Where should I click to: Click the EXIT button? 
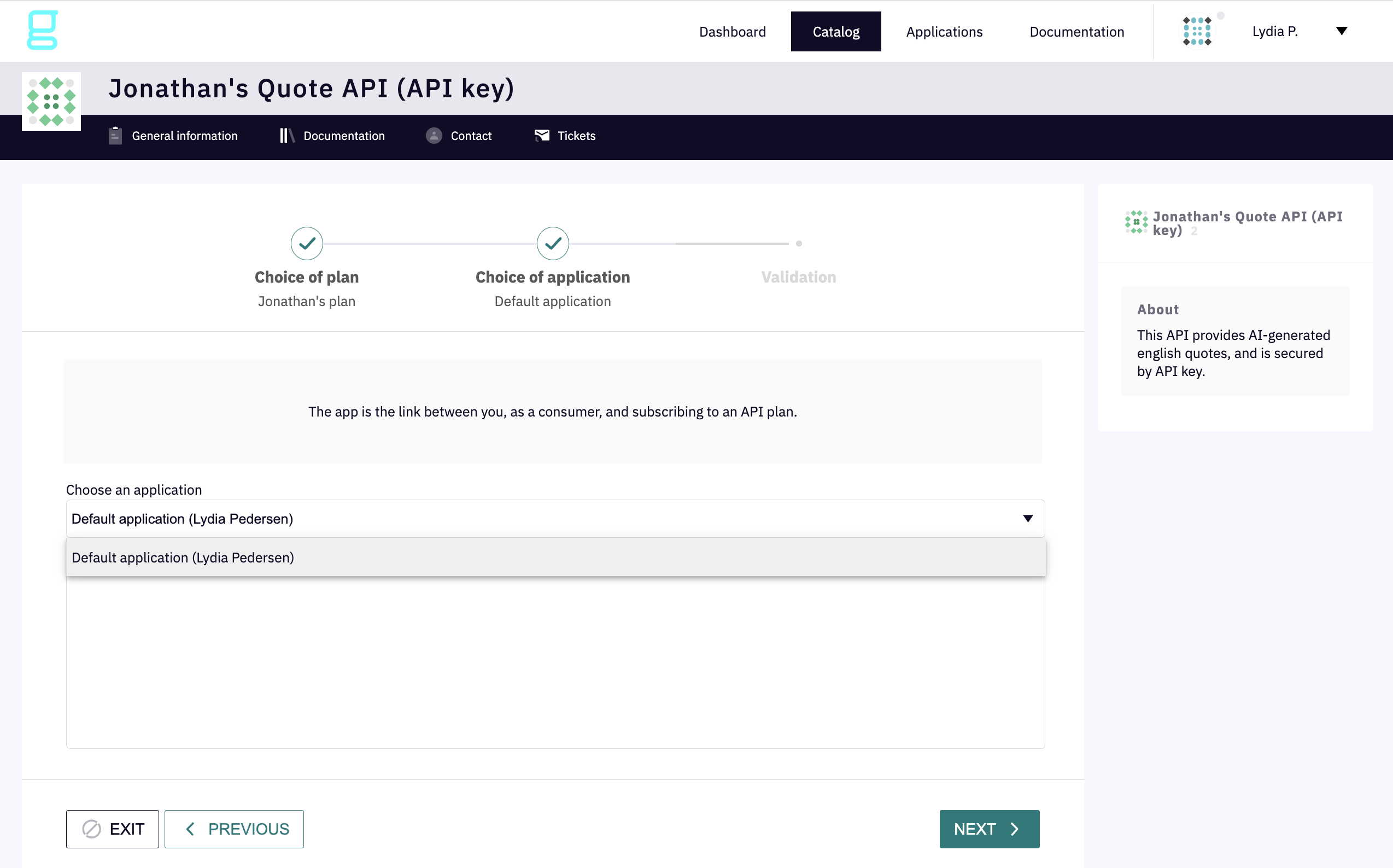(x=113, y=829)
